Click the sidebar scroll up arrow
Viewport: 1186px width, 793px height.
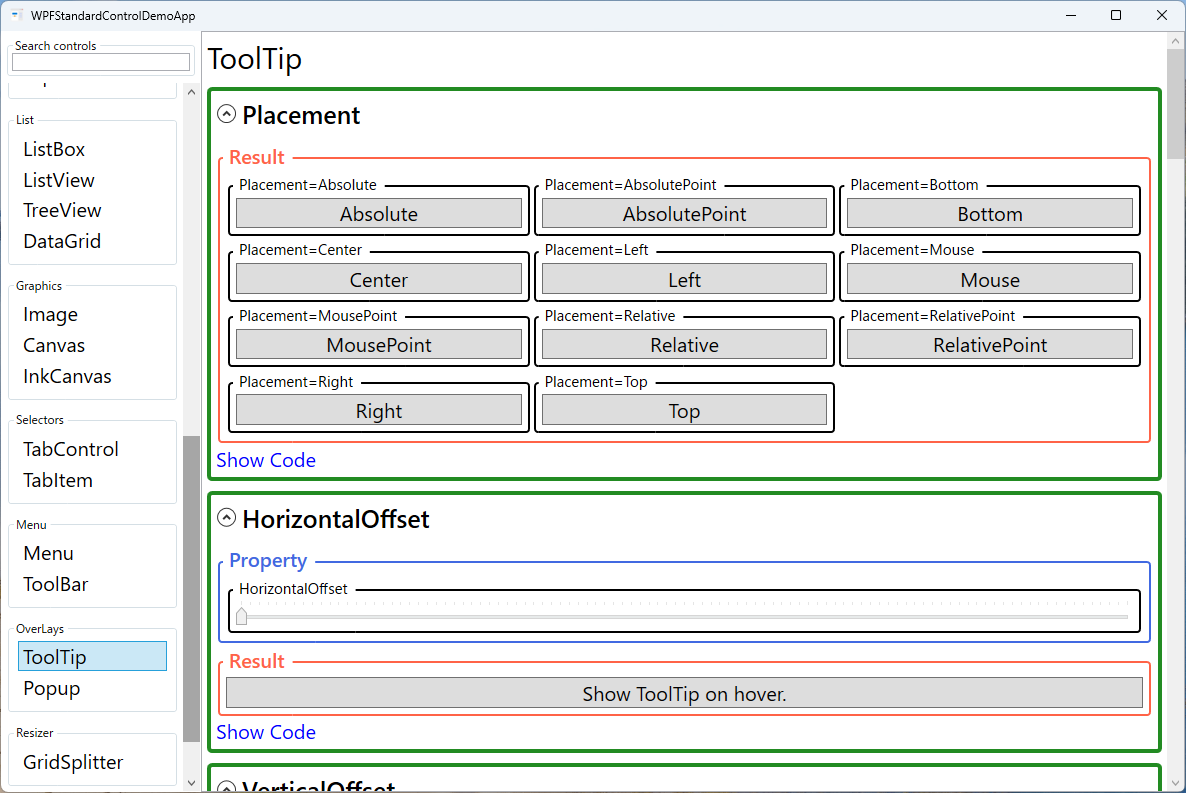pos(191,92)
